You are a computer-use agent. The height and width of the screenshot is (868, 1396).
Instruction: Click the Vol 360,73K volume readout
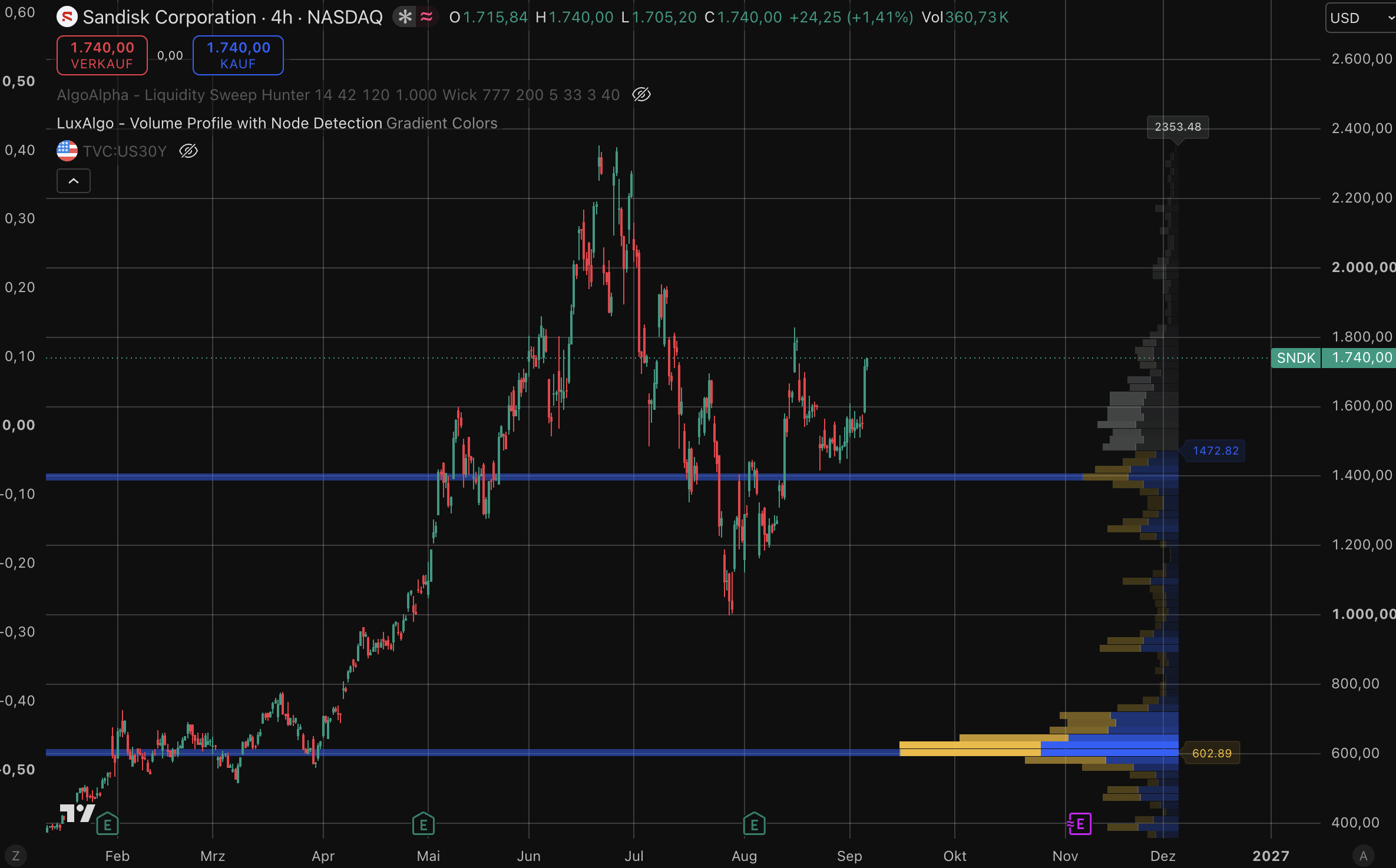tap(965, 17)
